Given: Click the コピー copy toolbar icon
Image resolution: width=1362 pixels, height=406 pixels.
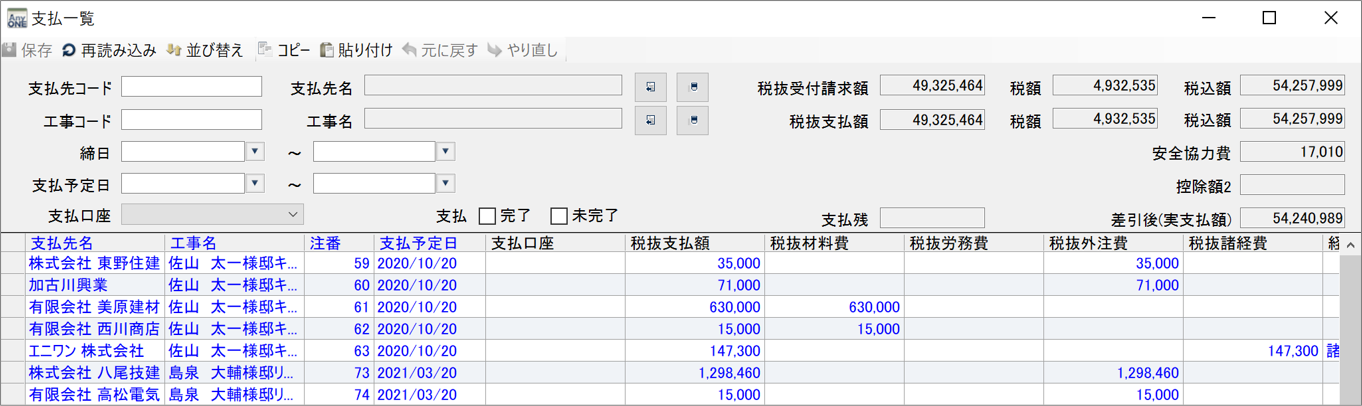Looking at the screenshot, I should click(265, 50).
